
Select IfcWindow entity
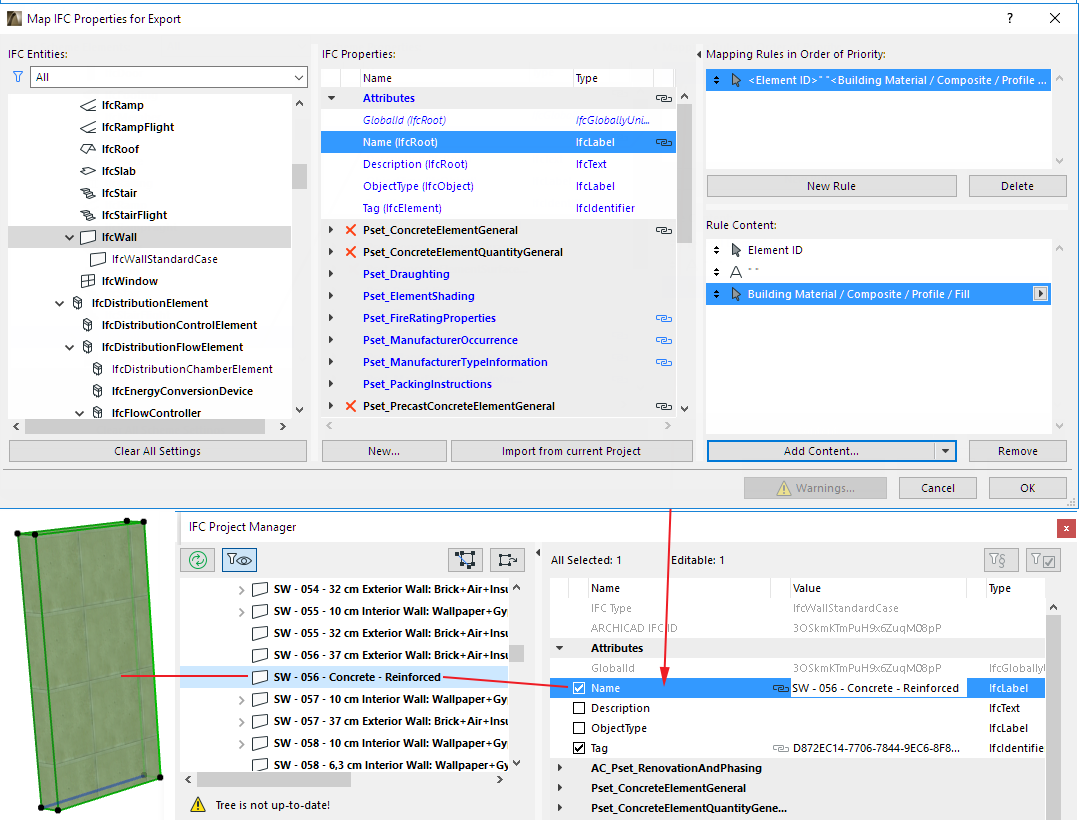[x=129, y=281]
